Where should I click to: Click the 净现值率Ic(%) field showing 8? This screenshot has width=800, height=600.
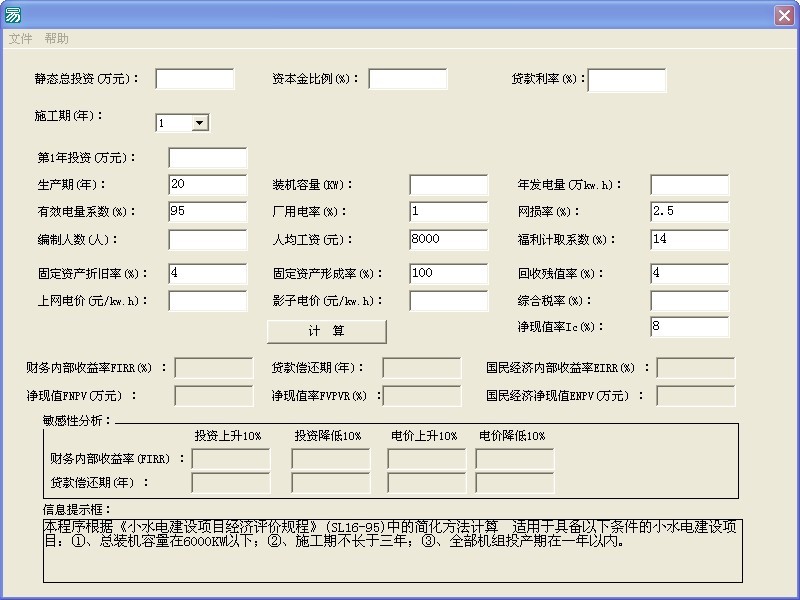click(689, 327)
